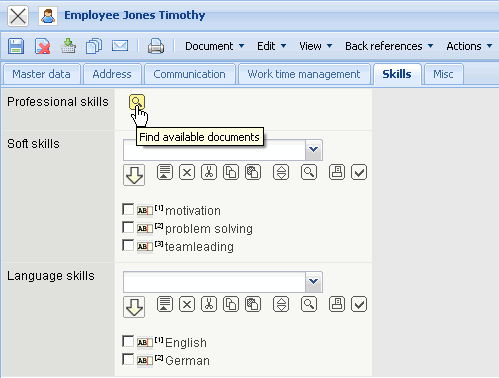Image resolution: width=499 pixels, height=378 pixels.
Task: Open the Work time management tab
Action: (x=304, y=74)
